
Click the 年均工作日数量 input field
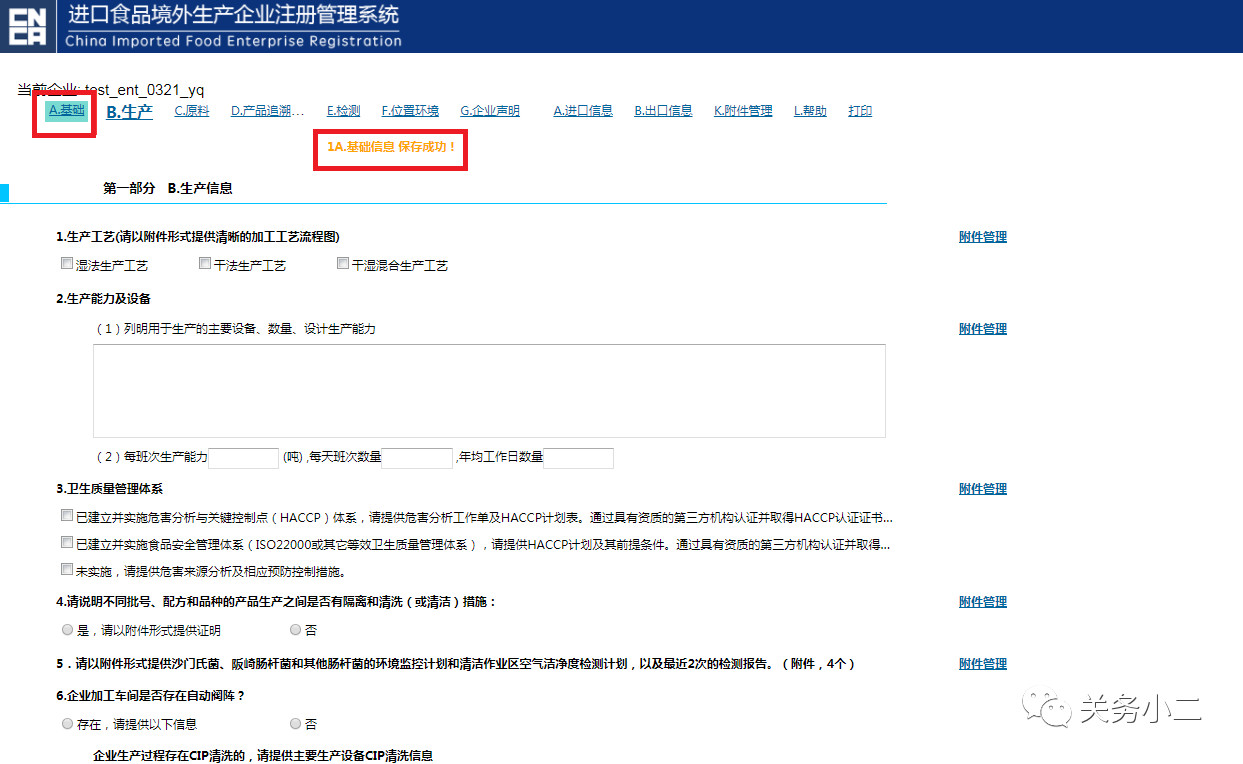point(578,458)
